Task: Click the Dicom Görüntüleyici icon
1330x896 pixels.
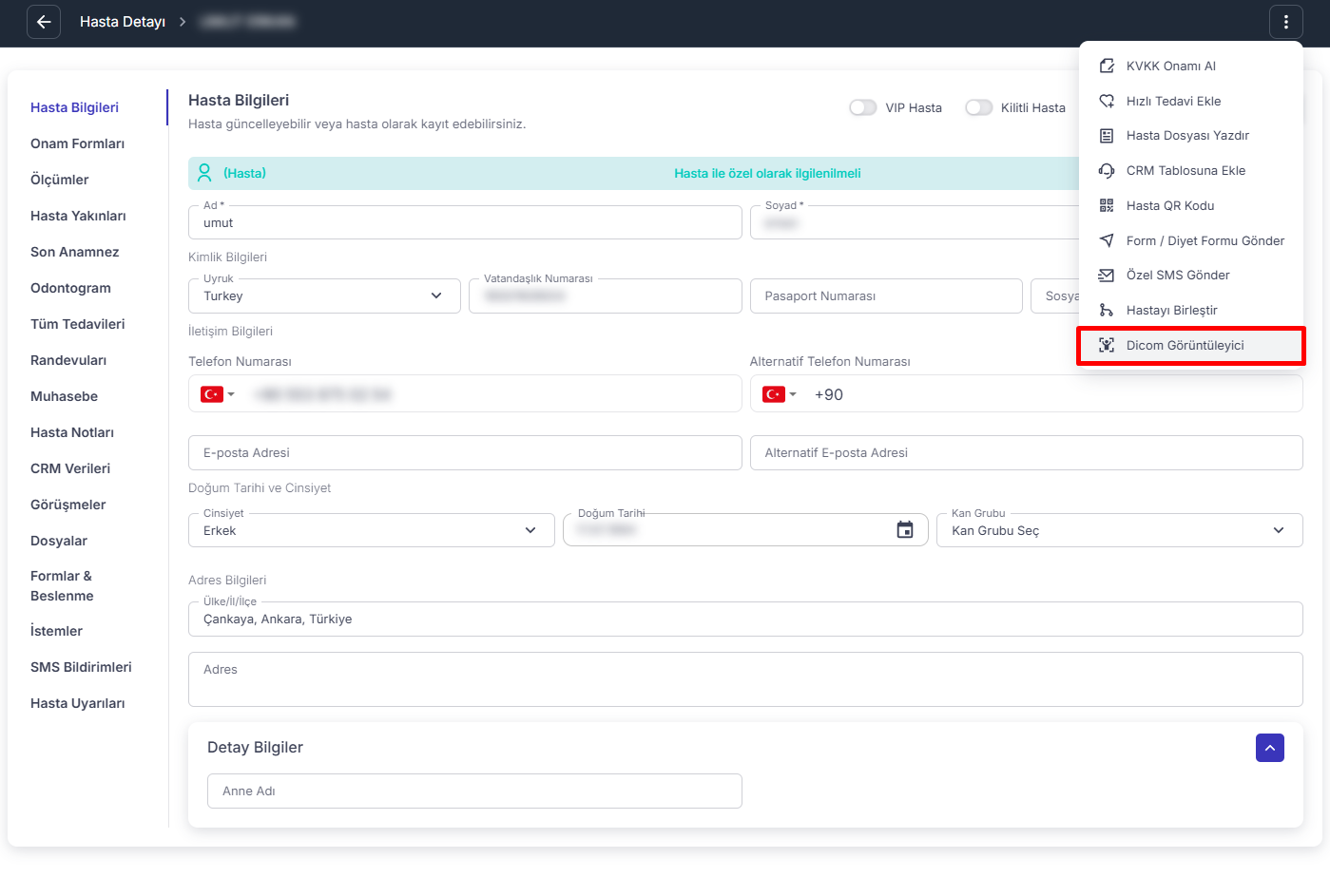Action: pos(1107,345)
